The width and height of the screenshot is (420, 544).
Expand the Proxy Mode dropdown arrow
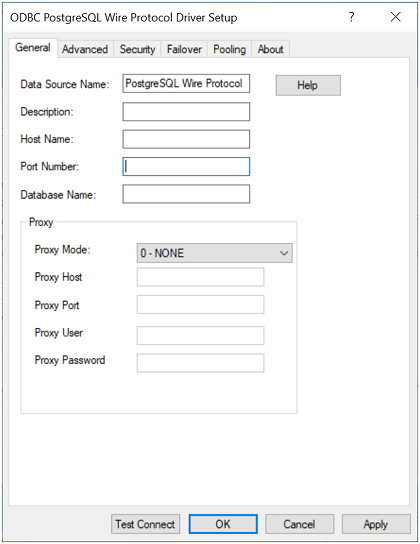coord(284,253)
